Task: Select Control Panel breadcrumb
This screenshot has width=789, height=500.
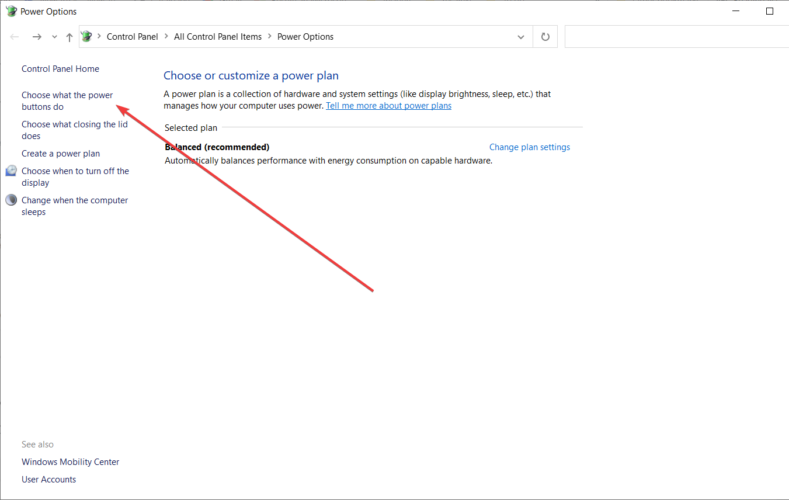Action: pos(132,37)
